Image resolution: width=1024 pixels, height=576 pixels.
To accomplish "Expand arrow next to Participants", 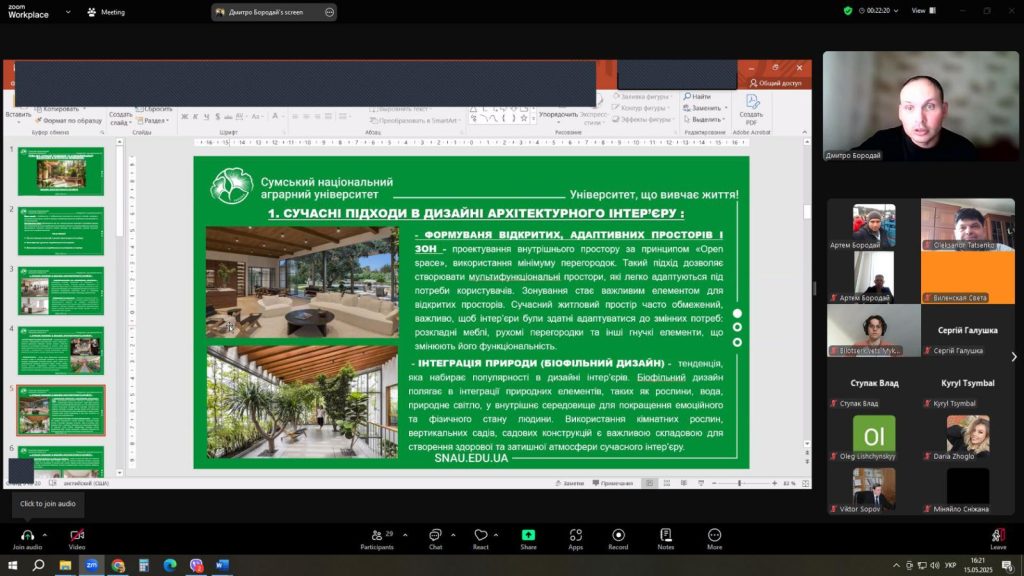I will (405, 535).
